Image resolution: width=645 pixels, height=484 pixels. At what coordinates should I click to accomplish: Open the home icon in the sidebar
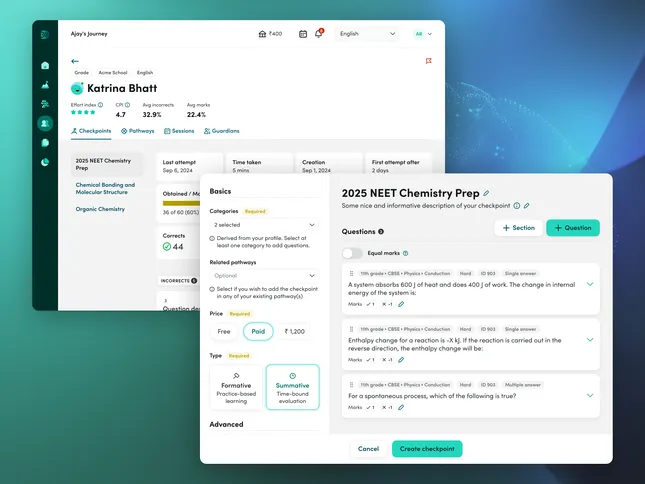tap(45, 65)
